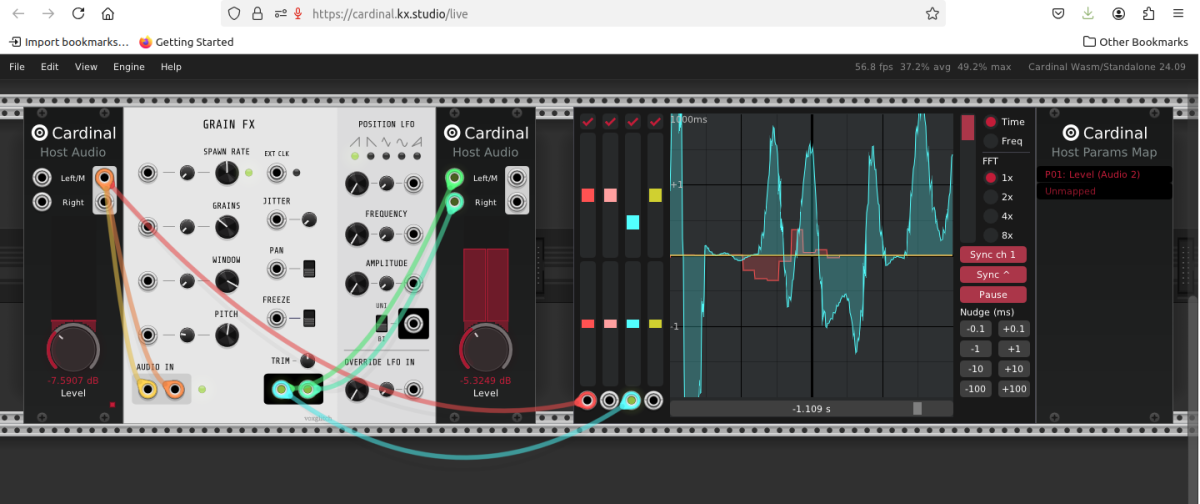Screen dimensions: 1200x504
Task: Toggle the second scope channel checkbox
Action: click(x=610, y=122)
